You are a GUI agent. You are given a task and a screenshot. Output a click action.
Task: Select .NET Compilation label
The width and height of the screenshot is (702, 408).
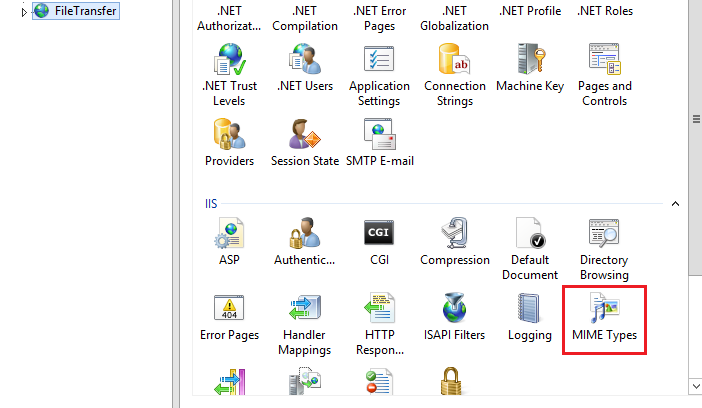(x=305, y=18)
